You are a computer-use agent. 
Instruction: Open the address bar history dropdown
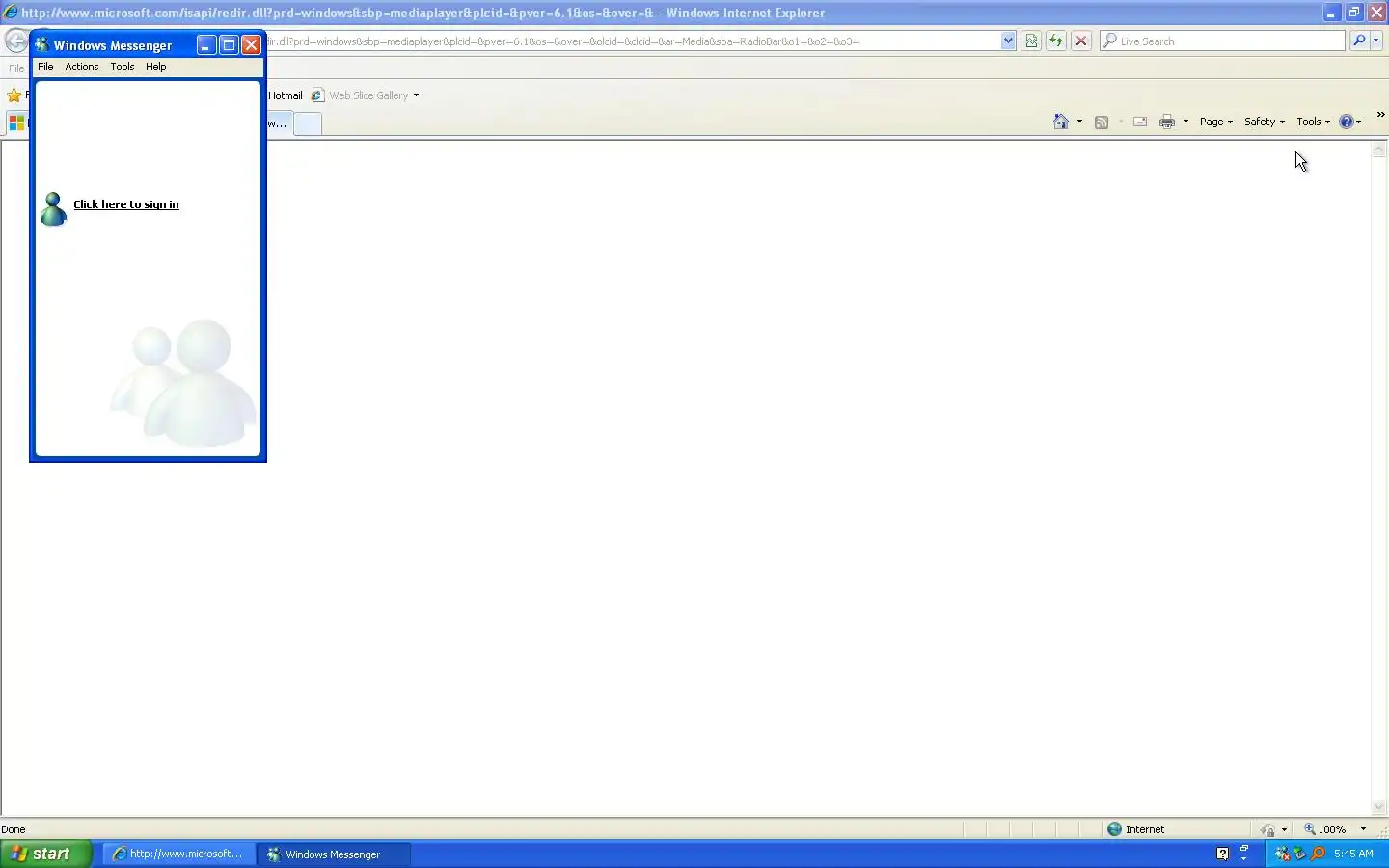pos(1008,41)
